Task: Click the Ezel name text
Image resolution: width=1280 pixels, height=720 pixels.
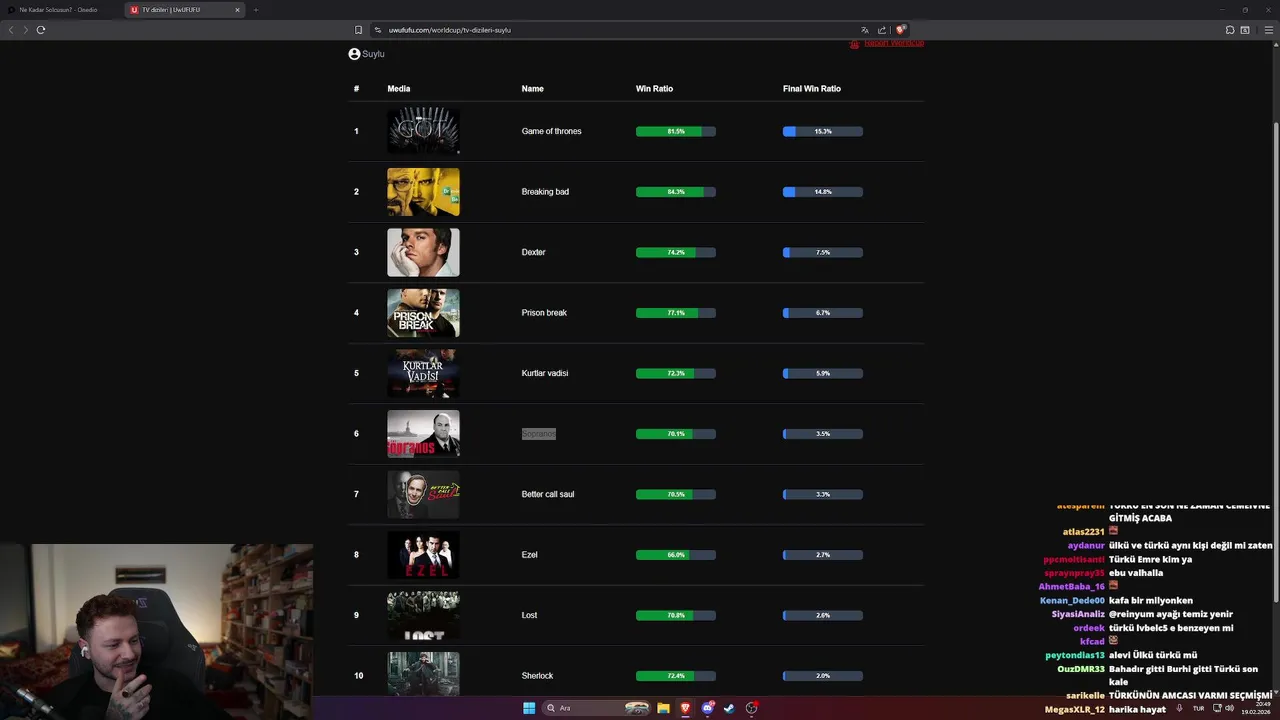Action: [x=529, y=555]
